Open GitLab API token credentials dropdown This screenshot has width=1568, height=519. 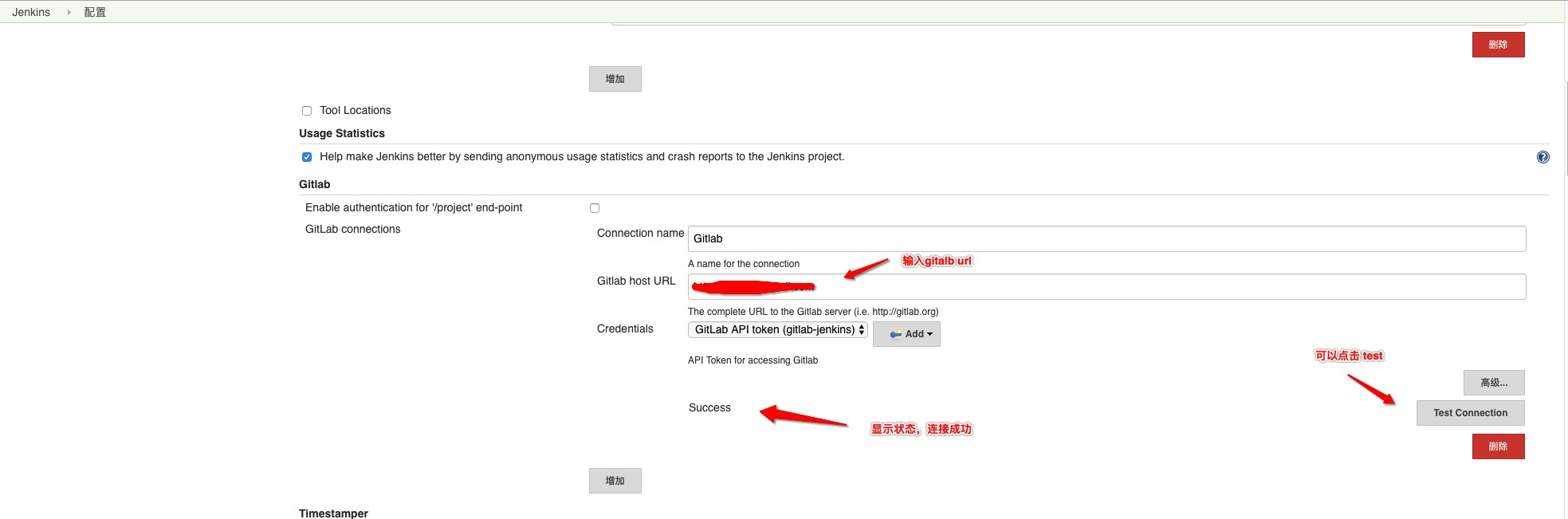tap(778, 330)
